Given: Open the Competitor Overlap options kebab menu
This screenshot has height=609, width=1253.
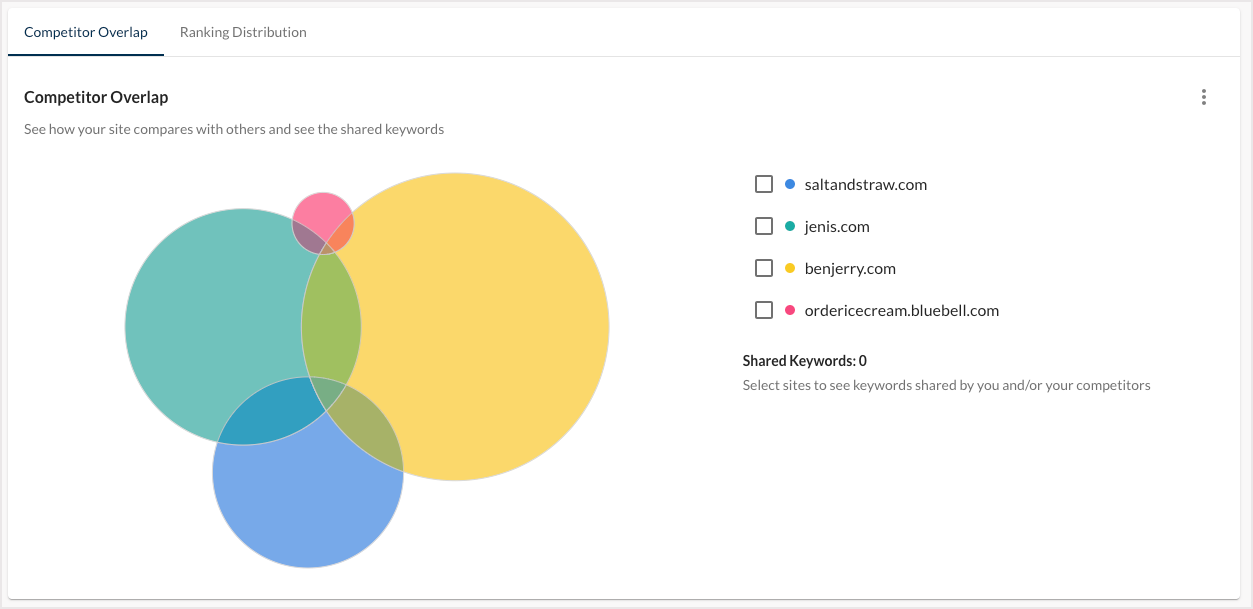Looking at the screenshot, I should (x=1203, y=97).
